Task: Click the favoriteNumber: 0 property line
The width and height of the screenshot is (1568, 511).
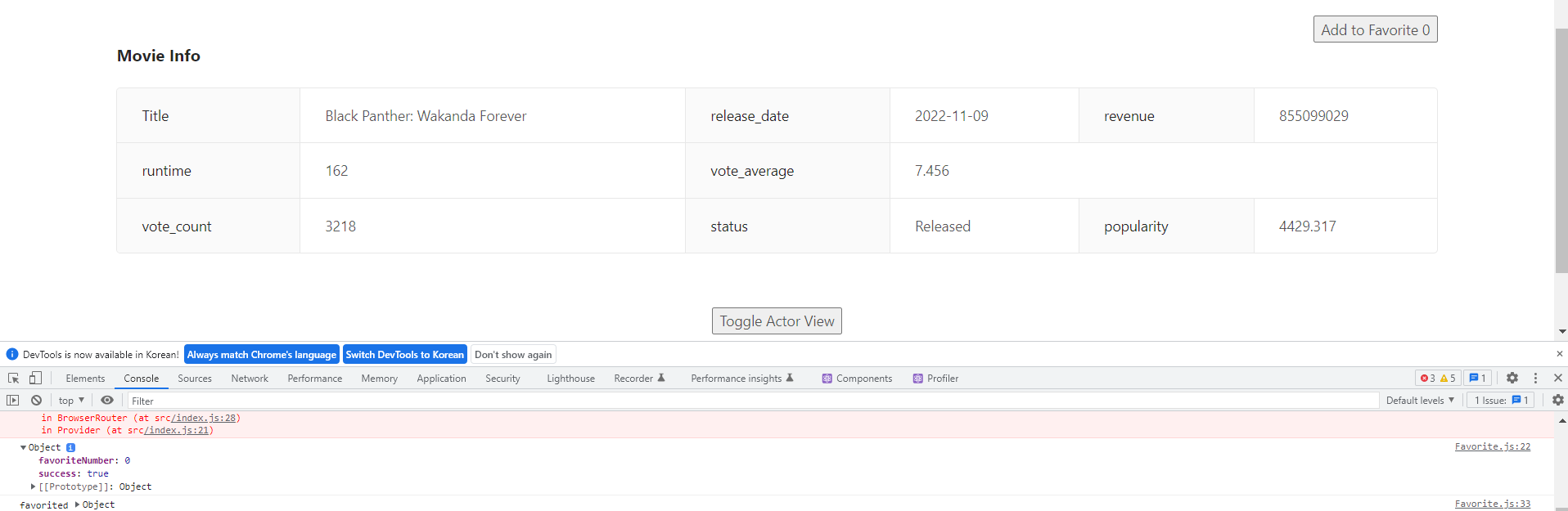Action: tap(84, 460)
